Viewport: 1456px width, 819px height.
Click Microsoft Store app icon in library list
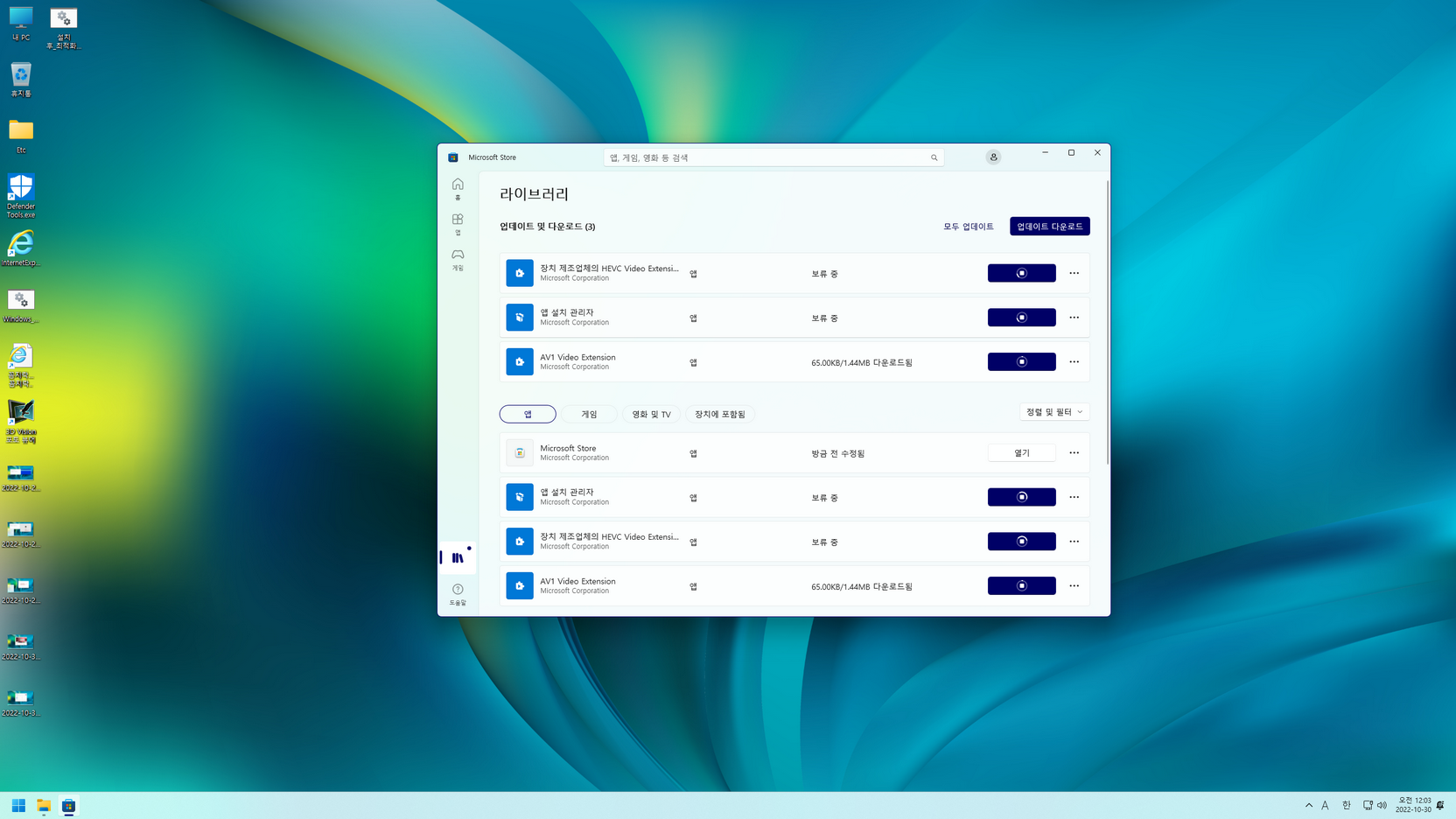coord(520,452)
